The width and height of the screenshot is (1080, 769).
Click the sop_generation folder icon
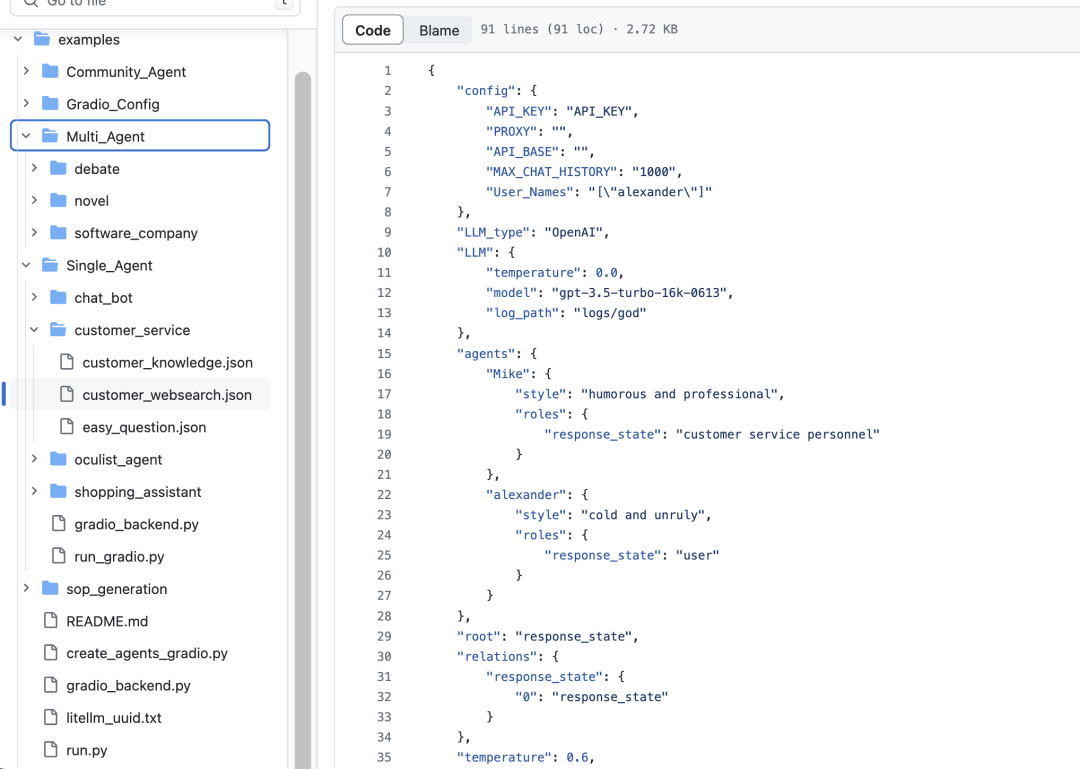50,589
